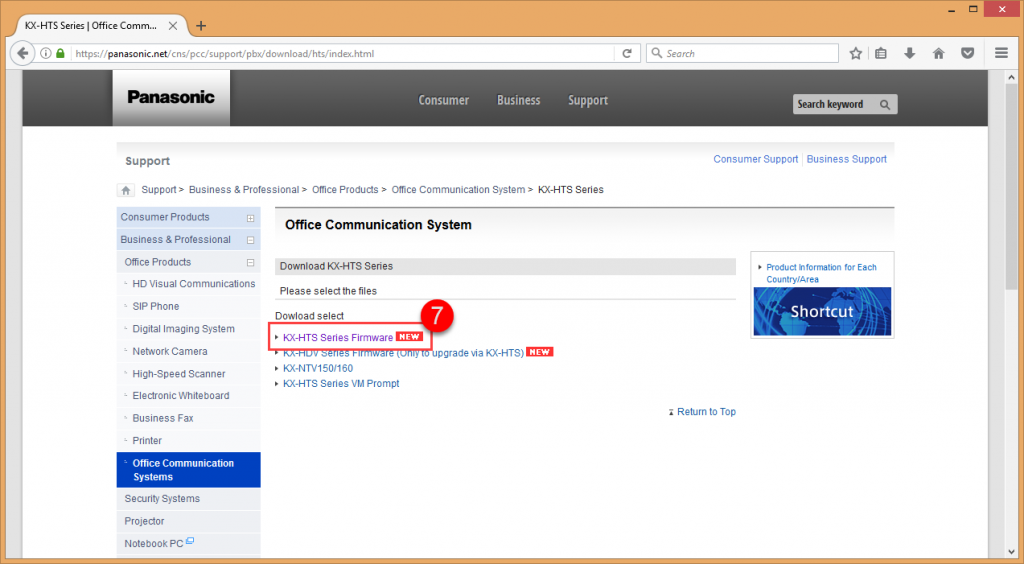This screenshot has height=564, width=1024.
Task: Select Office Communication Systems sidebar item
Action: (188, 470)
